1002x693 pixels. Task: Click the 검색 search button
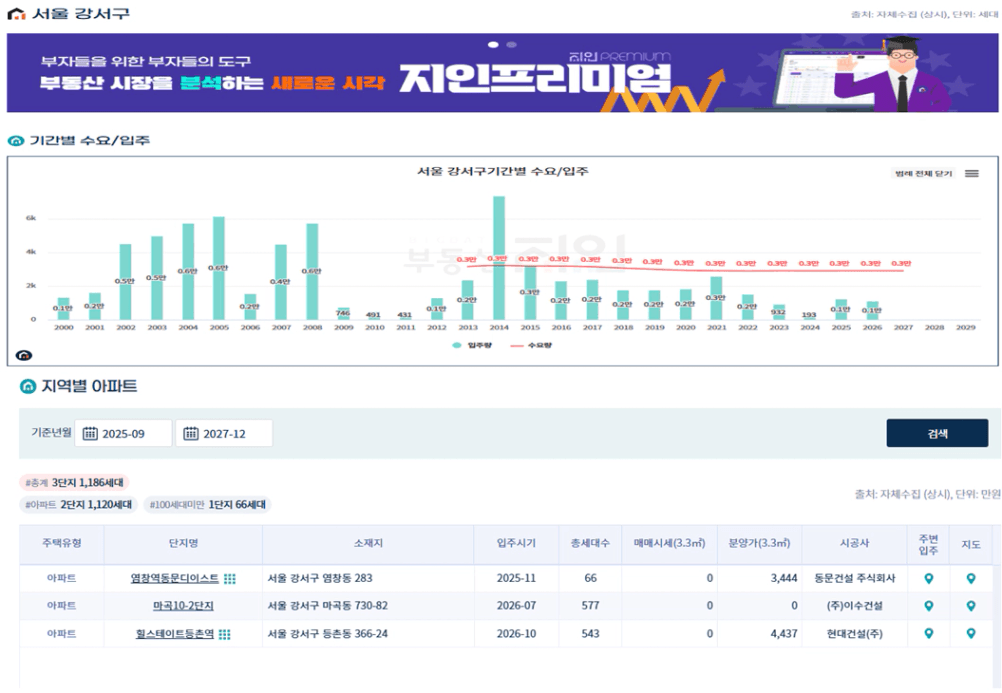click(937, 433)
